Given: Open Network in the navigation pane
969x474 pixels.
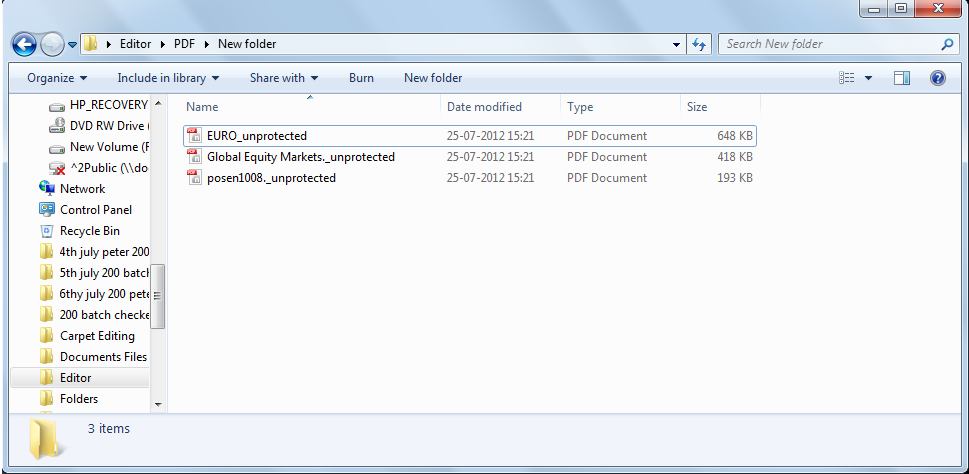Looking at the screenshot, I should [x=82, y=189].
